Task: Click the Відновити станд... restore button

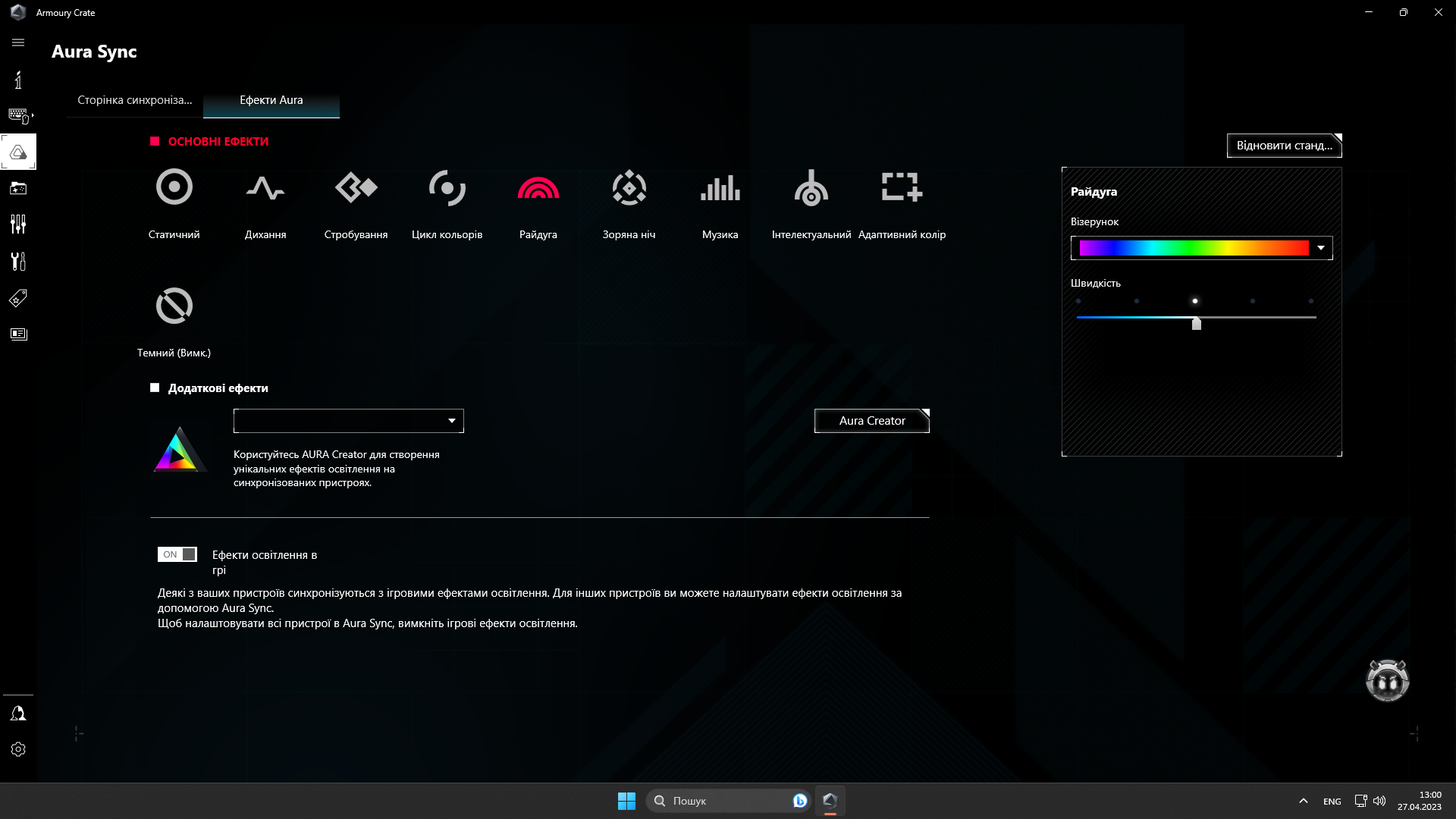Action: [1284, 146]
